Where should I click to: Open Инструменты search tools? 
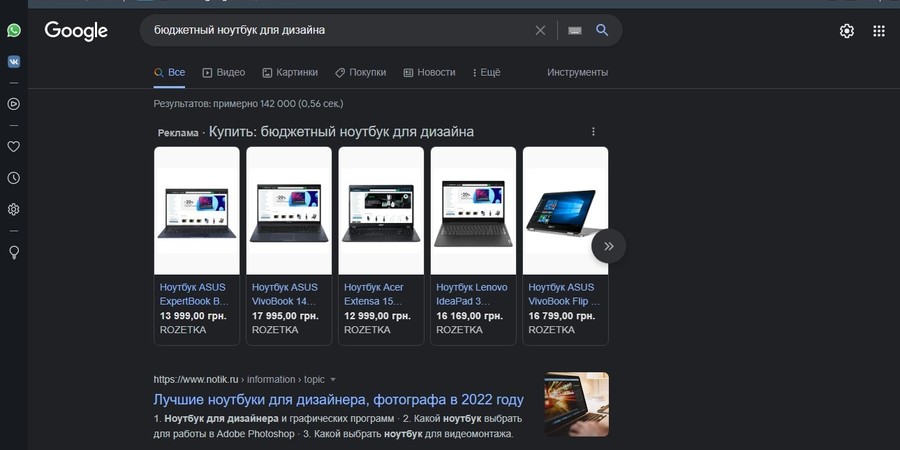tap(577, 72)
